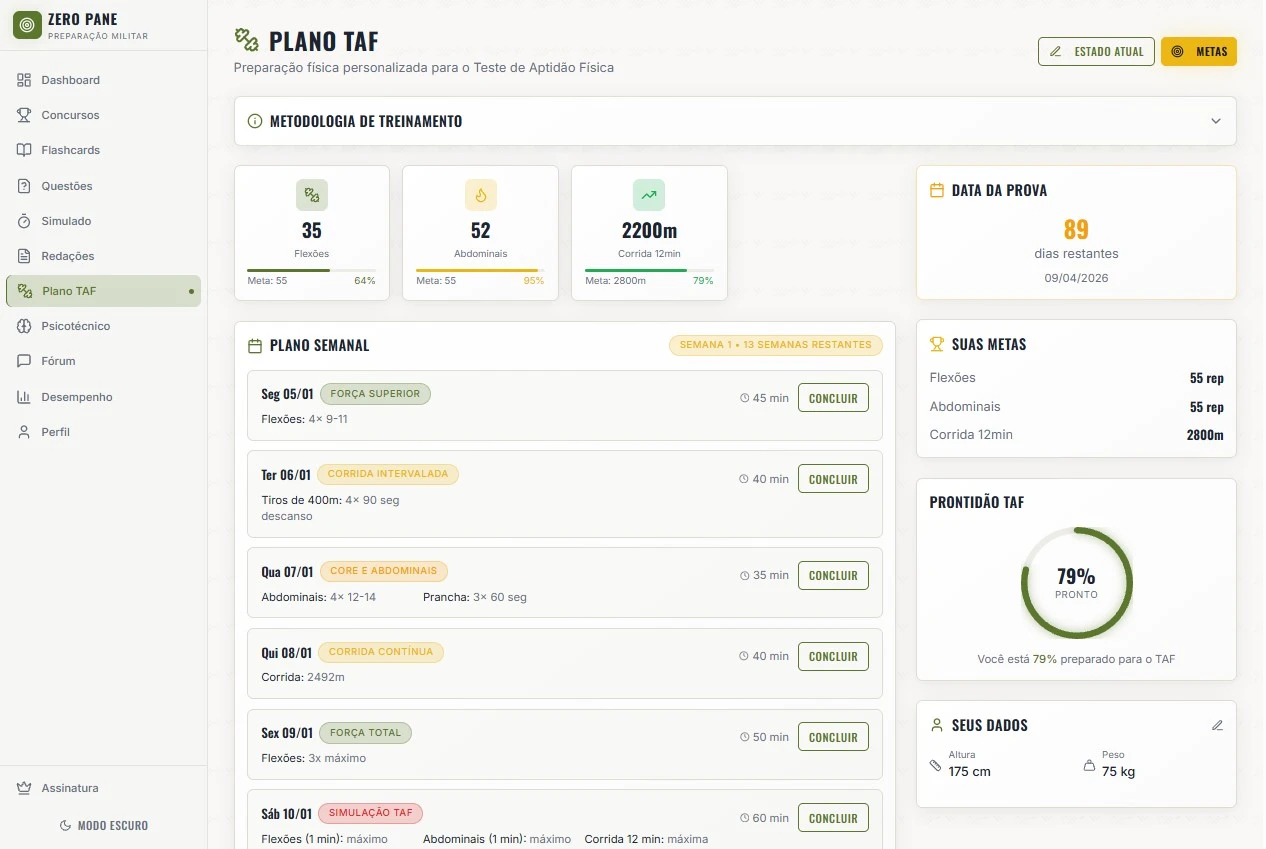
Task: Conclude the Seg 05/01 Força Superior workout
Action: [x=833, y=398]
